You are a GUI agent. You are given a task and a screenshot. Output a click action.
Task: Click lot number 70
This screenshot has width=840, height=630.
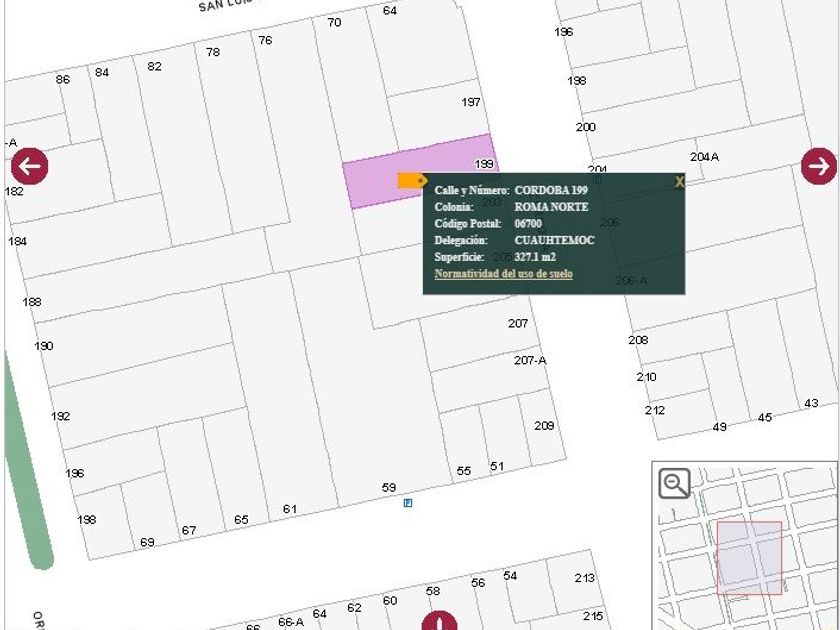(x=334, y=22)
